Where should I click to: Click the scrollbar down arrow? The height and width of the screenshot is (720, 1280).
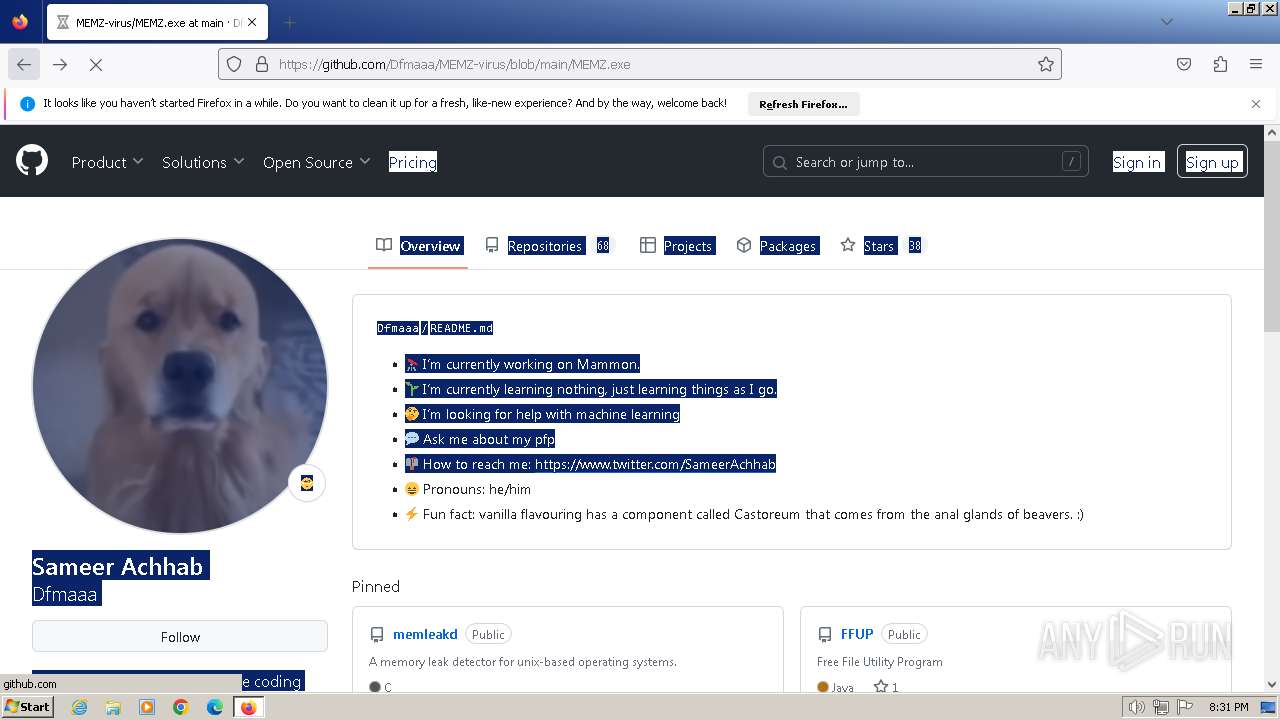[1272, 685]
